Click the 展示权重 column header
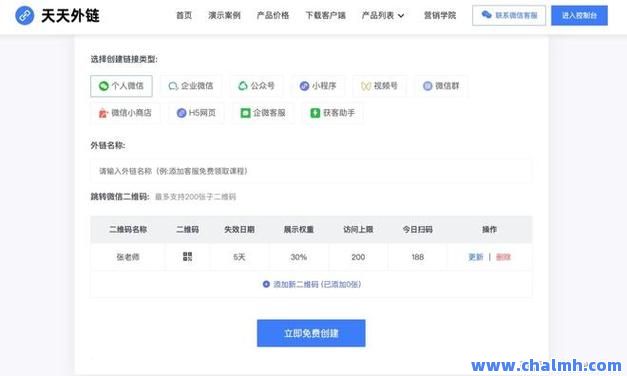This screenshot has width=627, height=376. coord(299,230)
